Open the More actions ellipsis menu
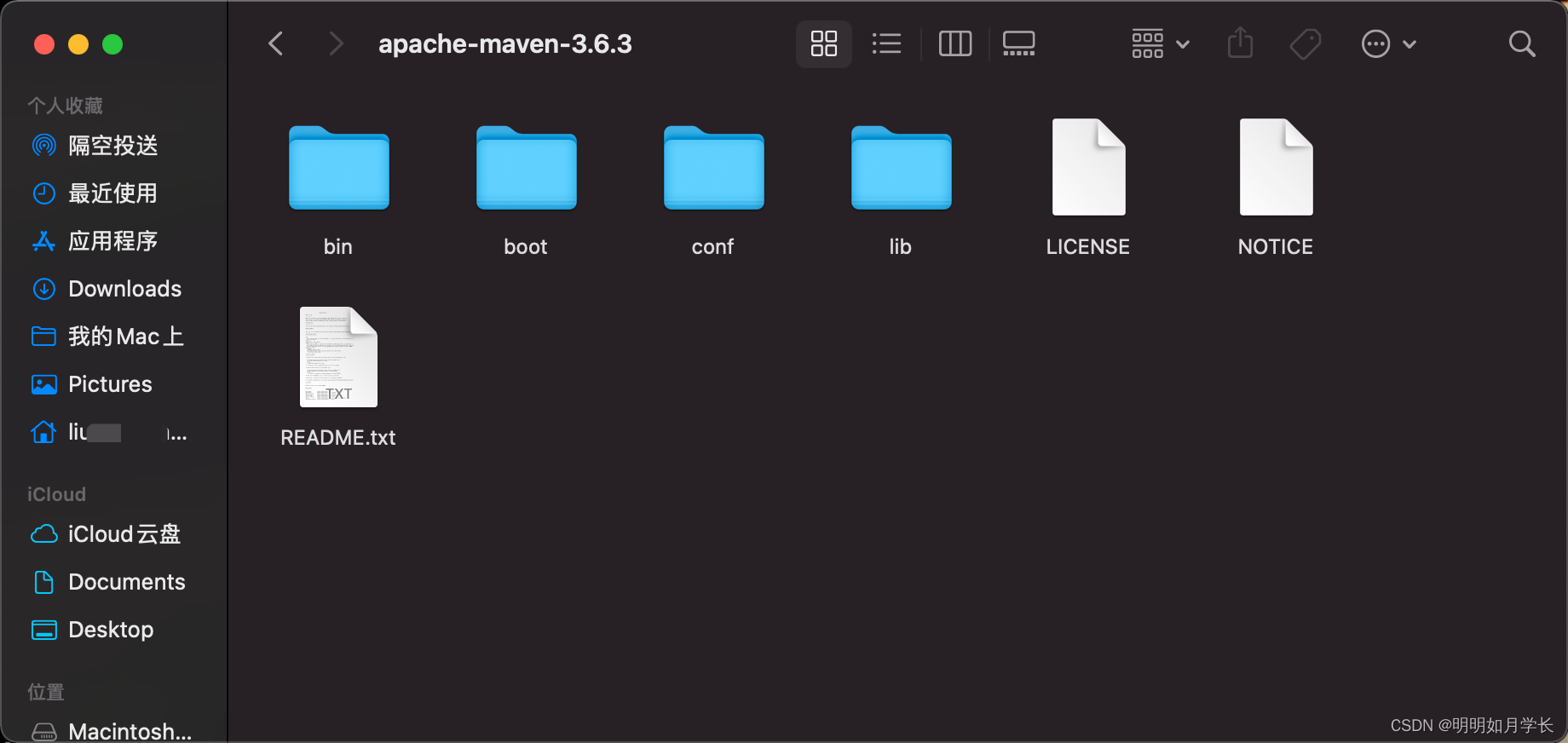 pos(1389,43)
